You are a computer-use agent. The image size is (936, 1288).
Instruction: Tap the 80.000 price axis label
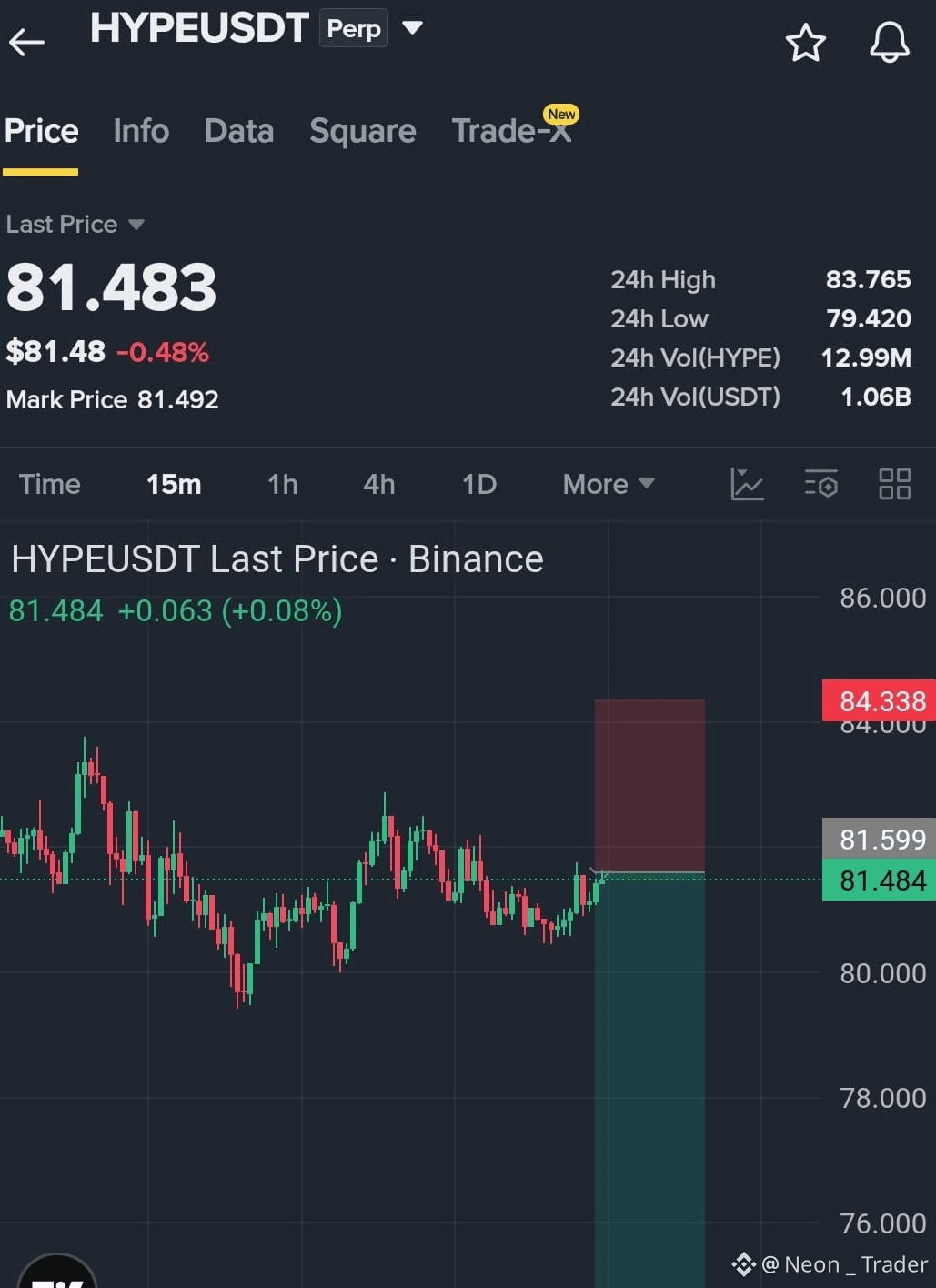(x=882, y=973)
